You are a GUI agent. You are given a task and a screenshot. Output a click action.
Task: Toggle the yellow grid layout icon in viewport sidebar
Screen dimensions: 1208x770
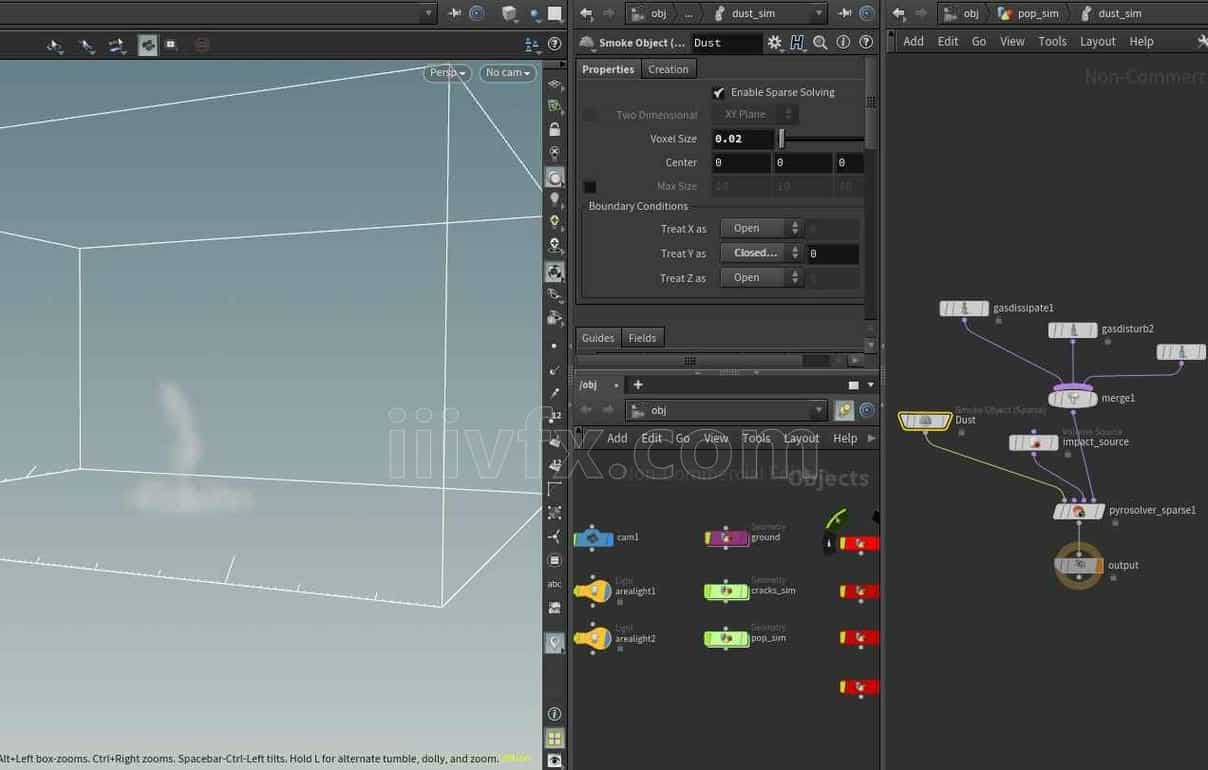555,738
